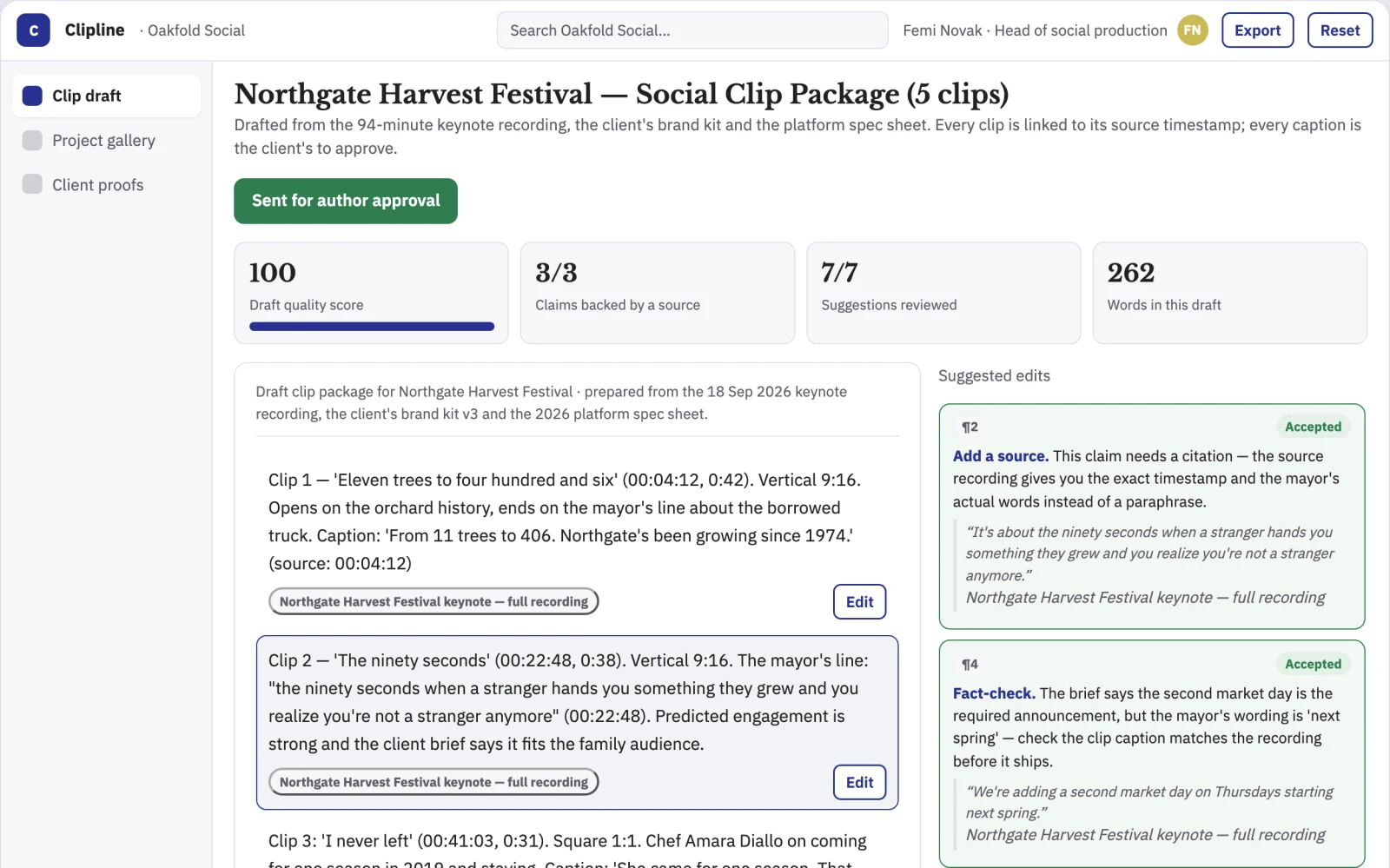Click the Clipline app name
Image resolution: width=1390 pixels, height=868 pixels.
(x=95, y=30)
